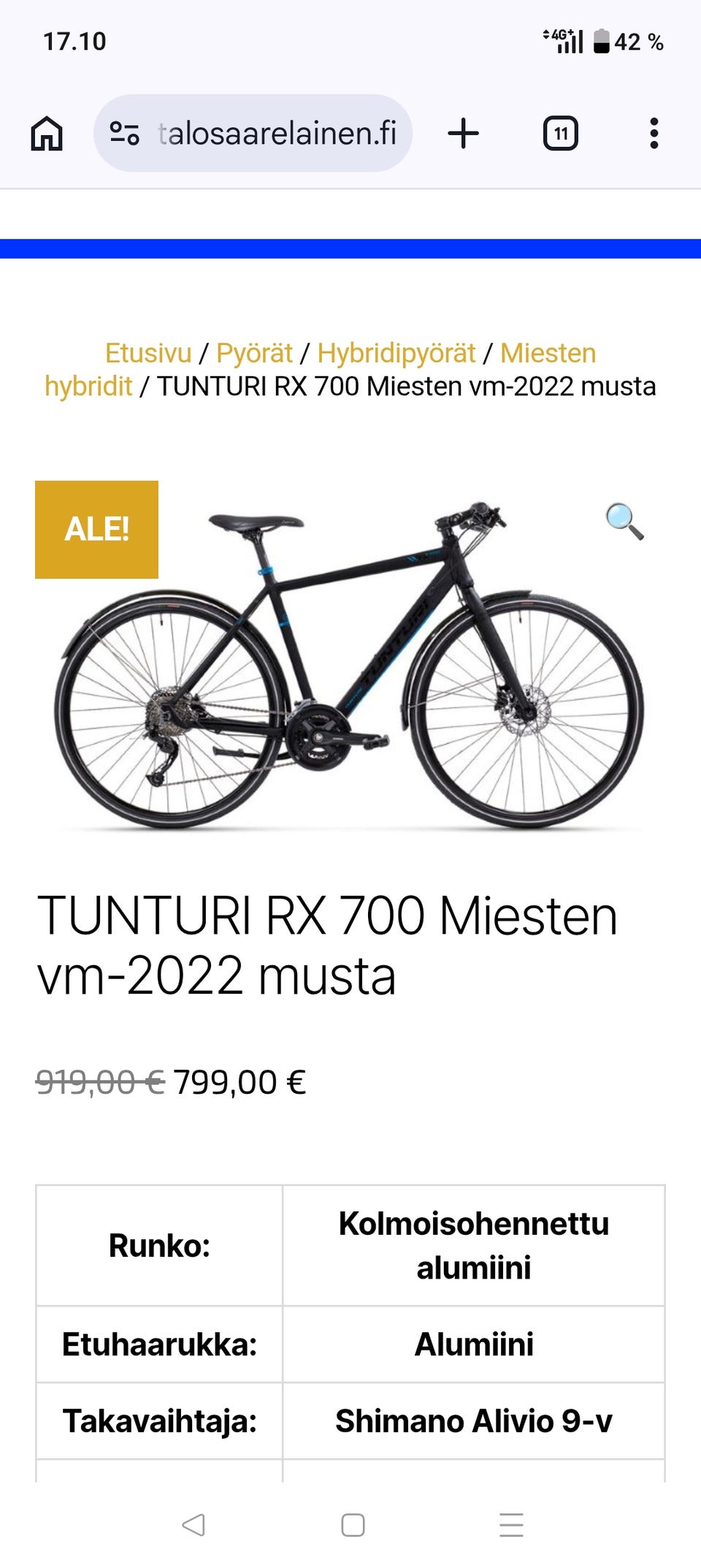Open recent apps navigation button
Screen dimensions: 701x1568
tap(511, 1525)
